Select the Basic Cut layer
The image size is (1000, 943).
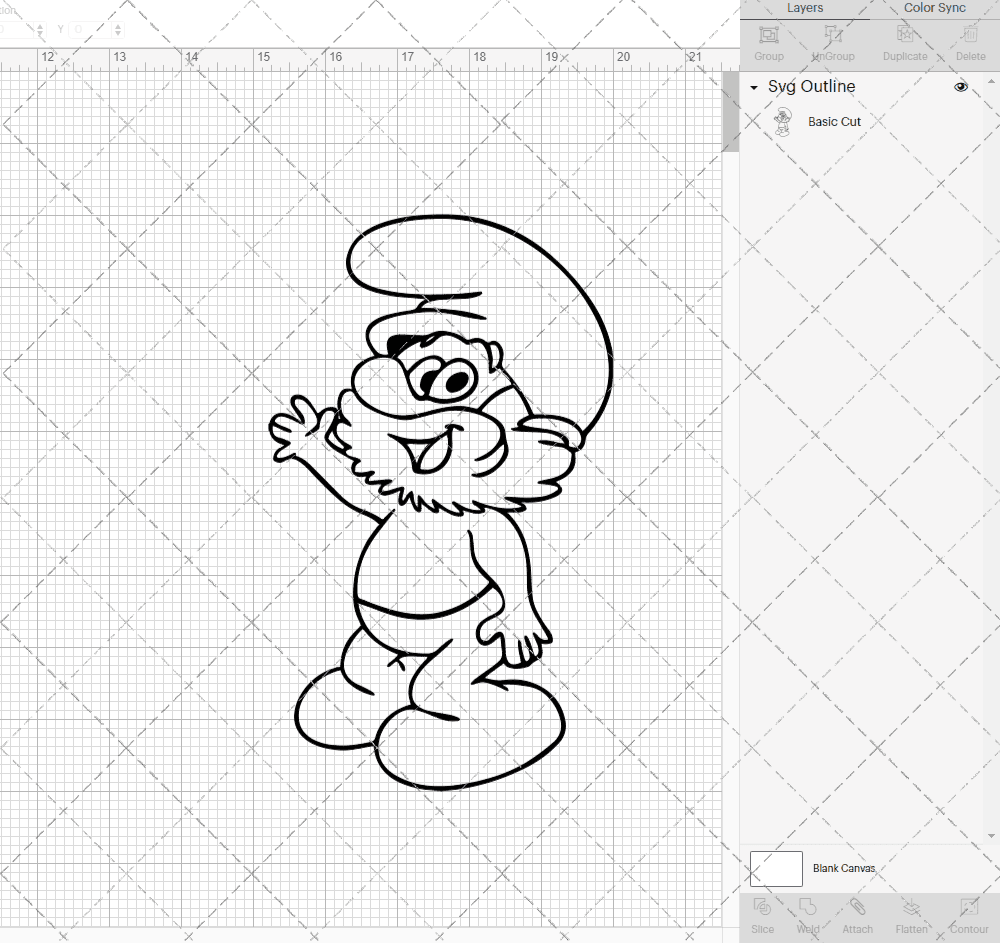(834, 121)
